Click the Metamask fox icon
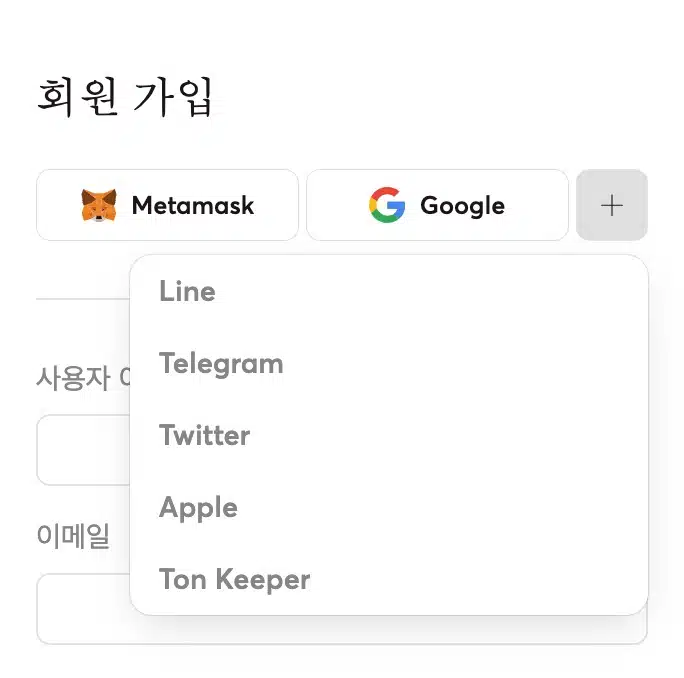The width and height of the screenshot is (684, 678). click(99, 205)
